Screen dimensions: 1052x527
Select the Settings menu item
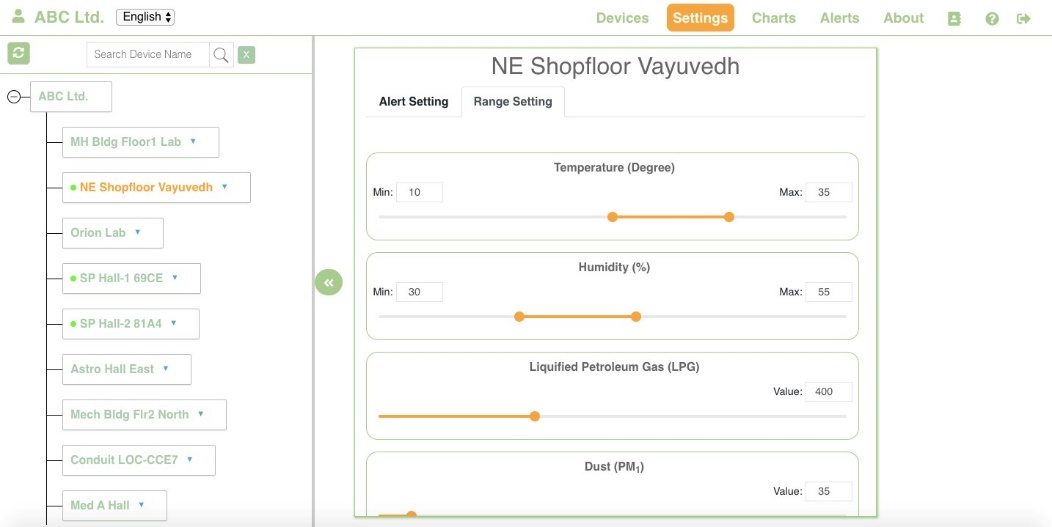700,18
